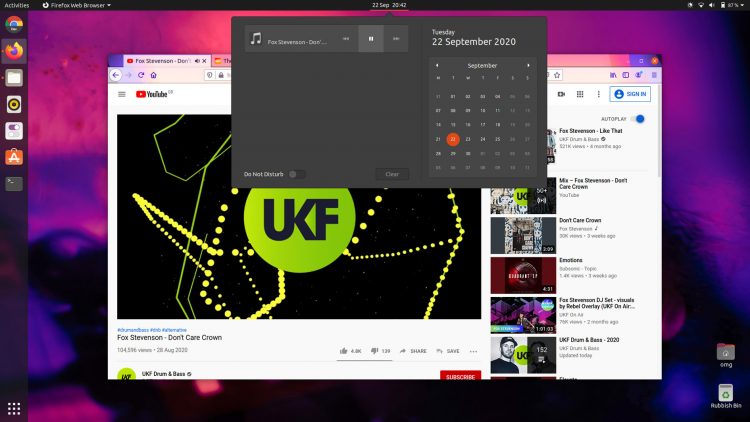
Task: Toggle Firefox sidebar icon
Action: [x=626, y=75]
